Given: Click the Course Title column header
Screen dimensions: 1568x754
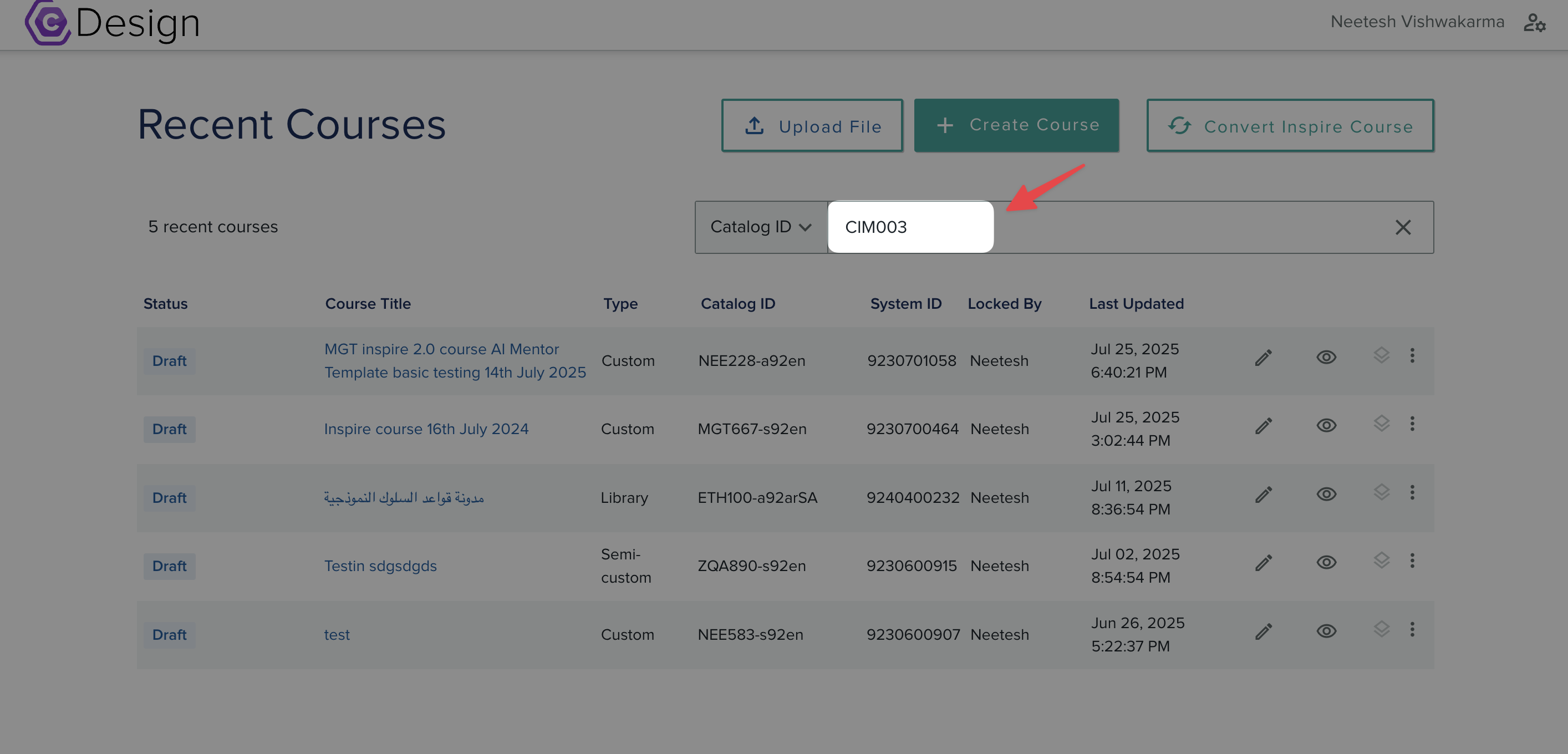Looking at the screenshot, I should tap(368, 304).
